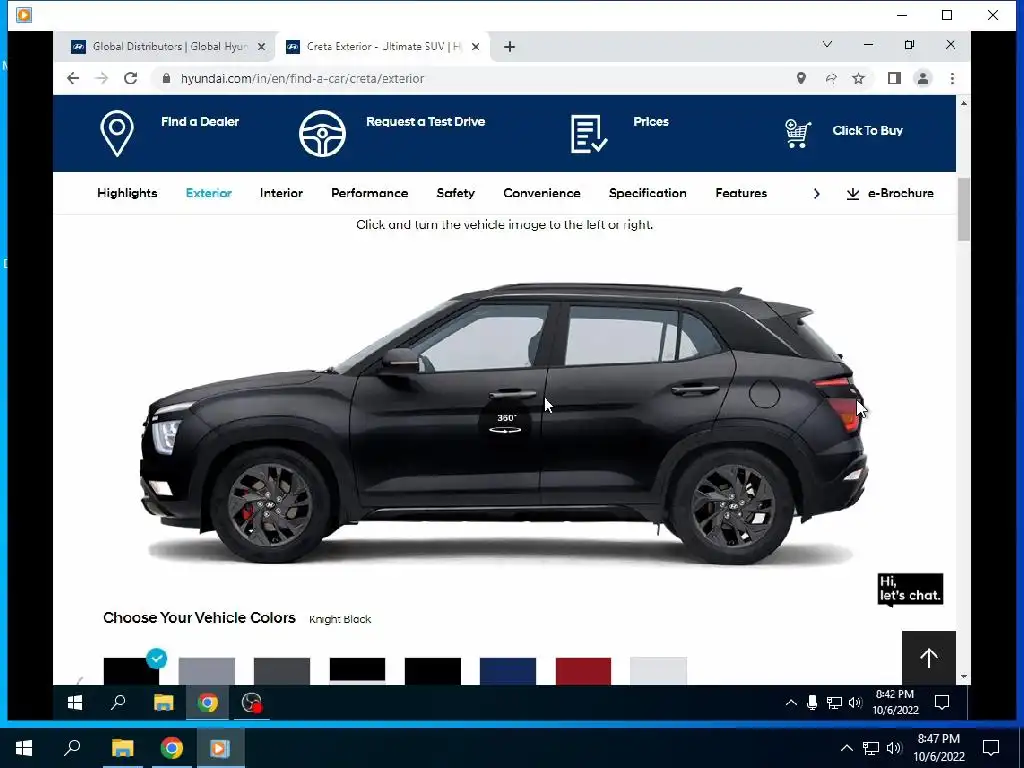The image size is (1024, 768).
Task: Open the Interior section tab
Action: [281, 193]
